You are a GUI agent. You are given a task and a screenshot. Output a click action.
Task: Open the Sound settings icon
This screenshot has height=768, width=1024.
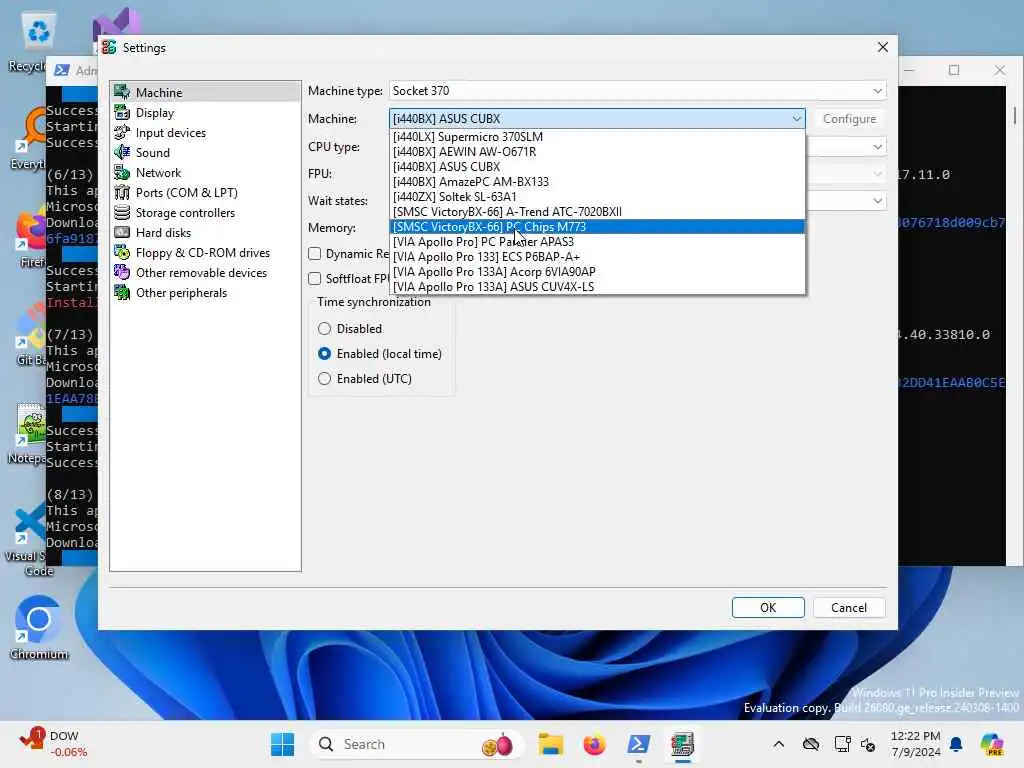pyautogui.click(x=122, y=153)
